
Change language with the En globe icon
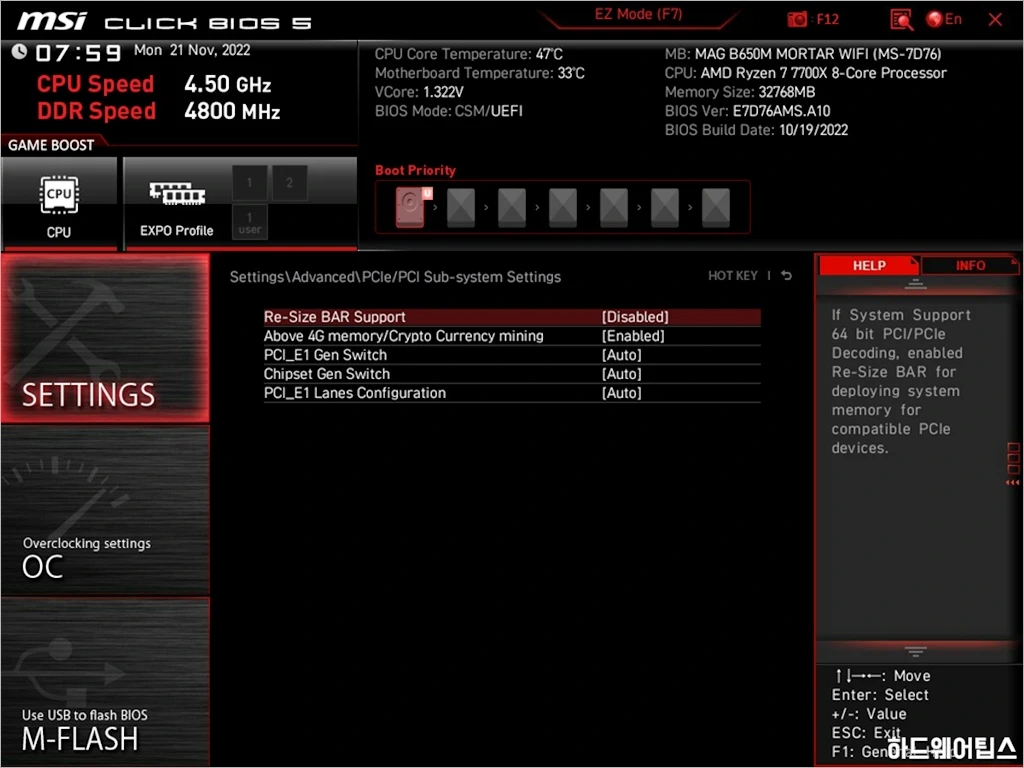coord(944,19)
